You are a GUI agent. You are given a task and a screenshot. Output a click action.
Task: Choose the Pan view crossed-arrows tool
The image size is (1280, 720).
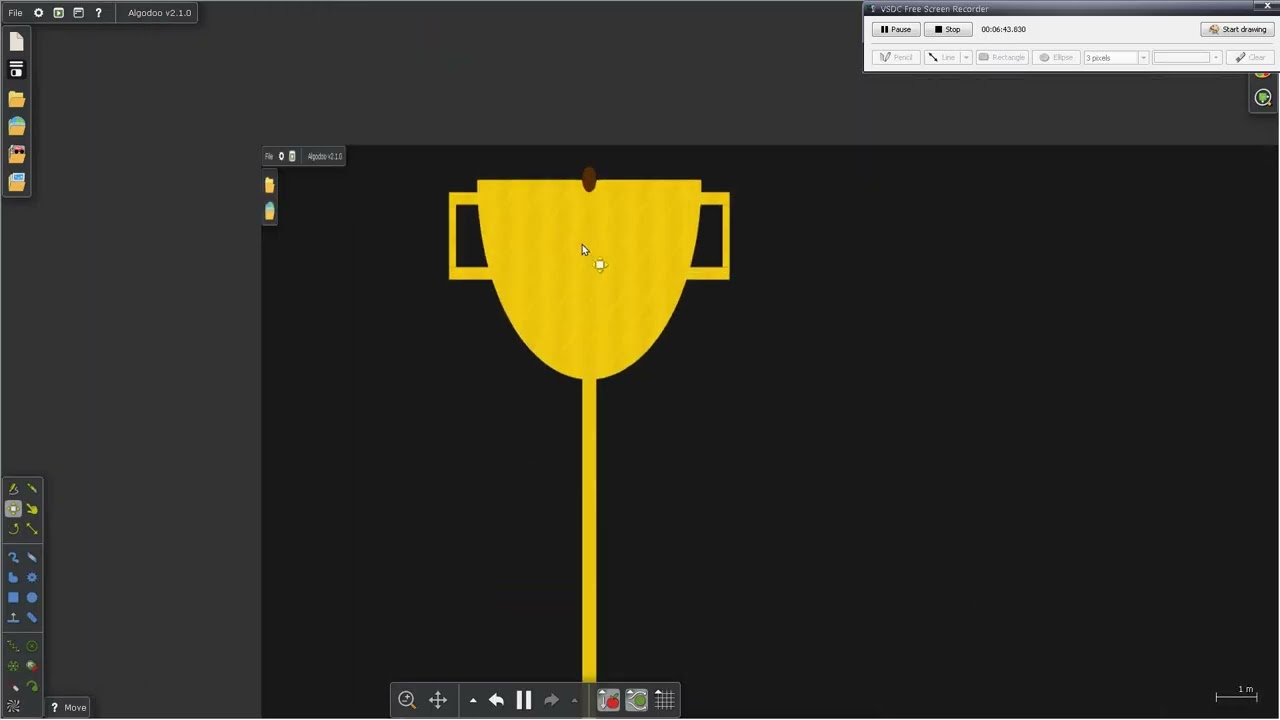[438, 700]
